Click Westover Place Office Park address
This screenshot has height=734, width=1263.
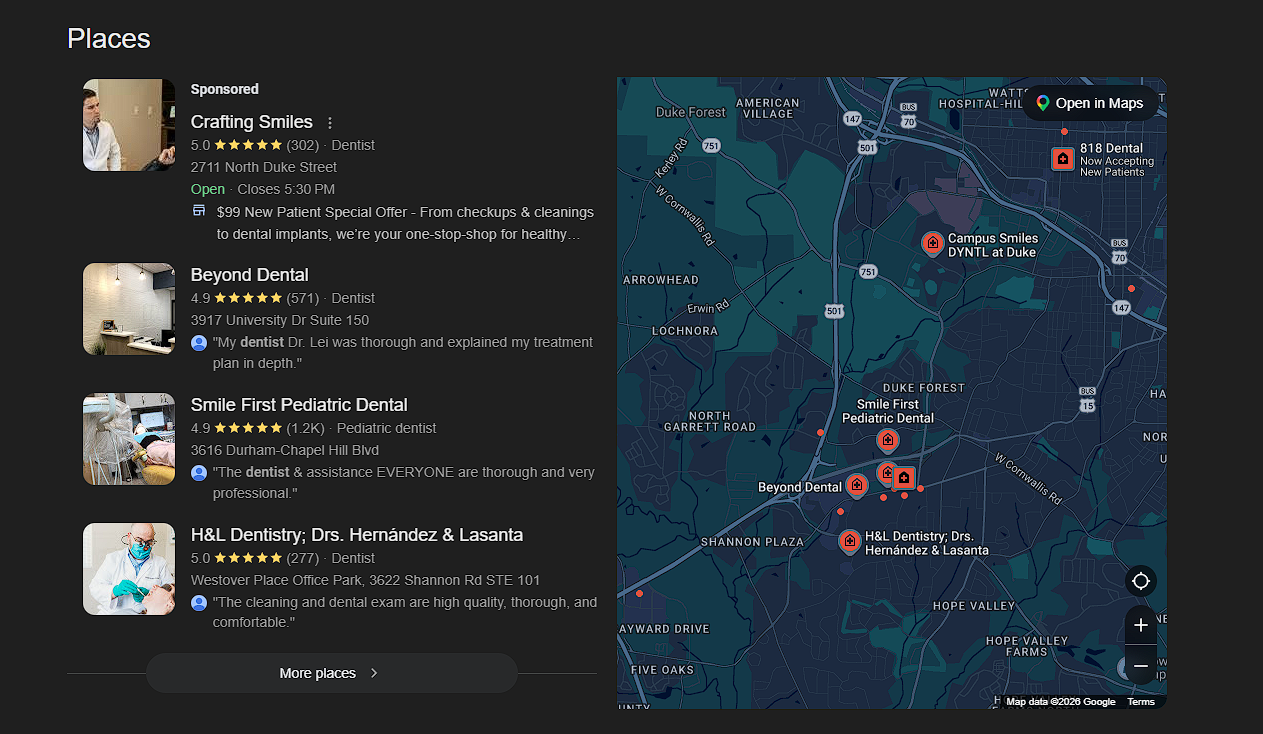[x=366, y=580]
